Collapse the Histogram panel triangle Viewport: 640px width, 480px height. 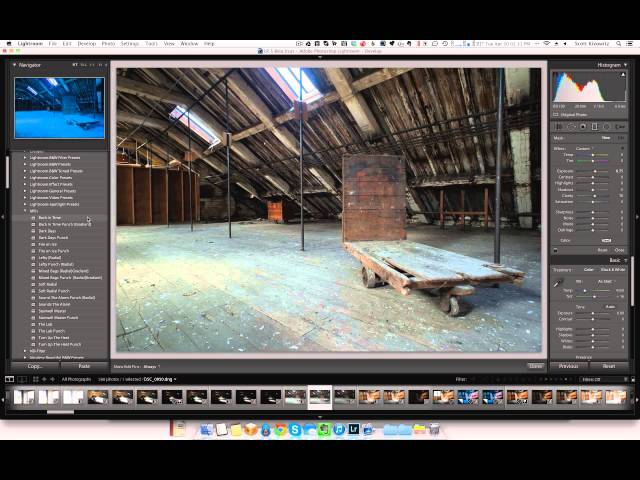point(626,65)
